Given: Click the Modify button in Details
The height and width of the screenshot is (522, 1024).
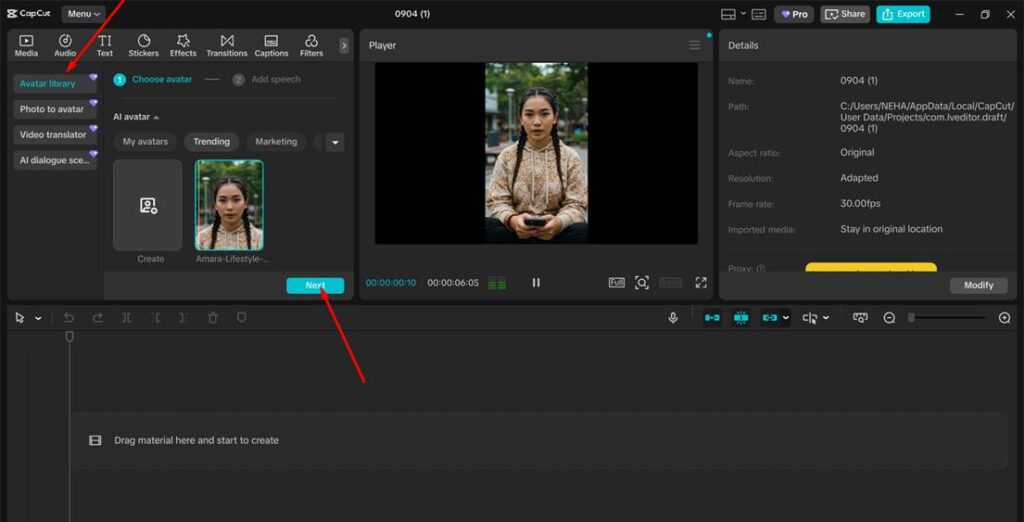Looking at the screenshot, I should coord(978,285).
